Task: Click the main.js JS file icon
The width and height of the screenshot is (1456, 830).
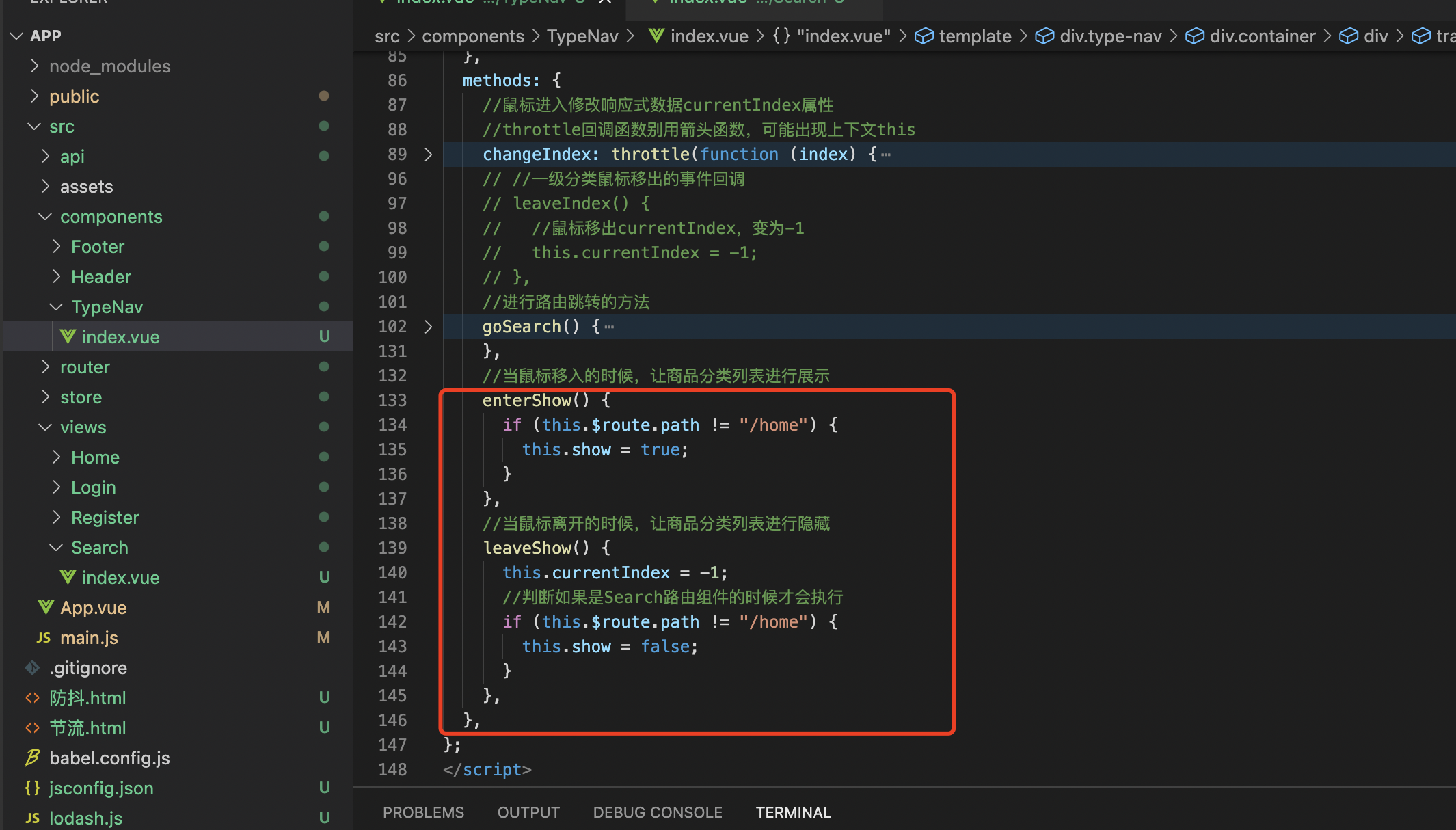Action: tap(44, 637)
